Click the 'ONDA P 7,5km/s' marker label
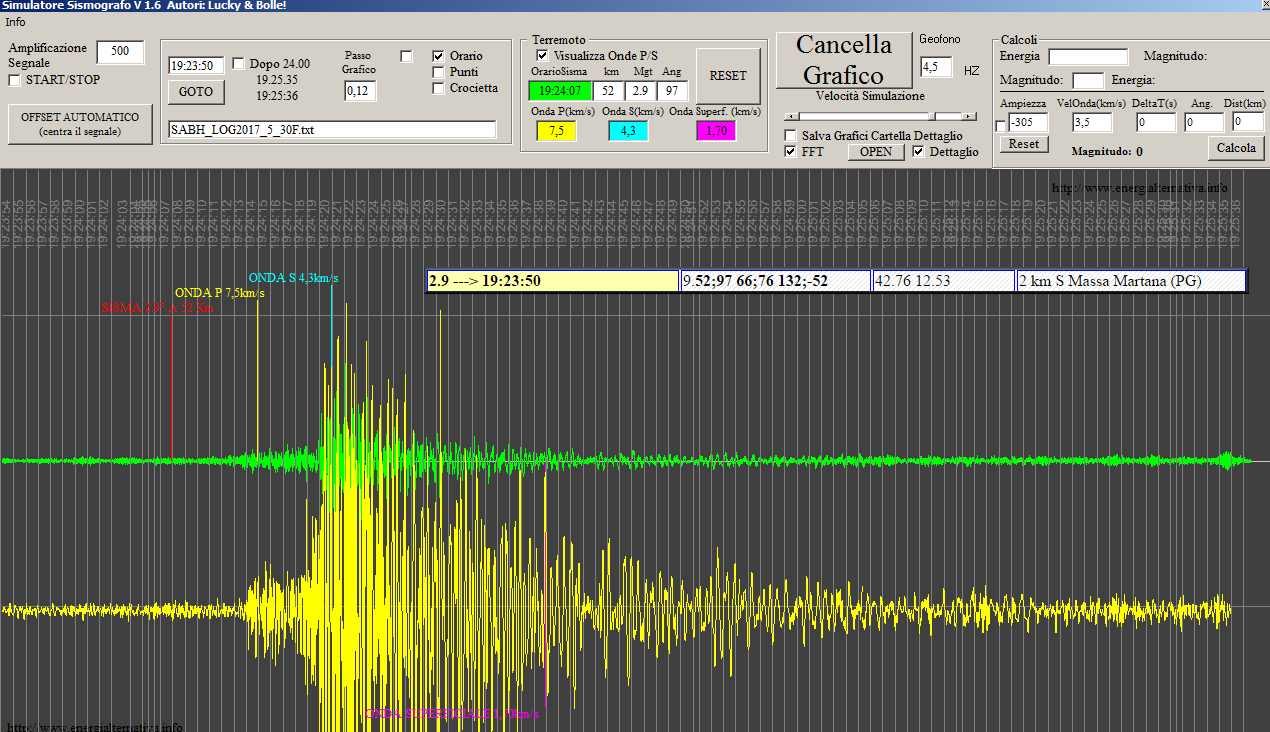The height and width of the screenshot is (732, 1270). coord(219,293)
